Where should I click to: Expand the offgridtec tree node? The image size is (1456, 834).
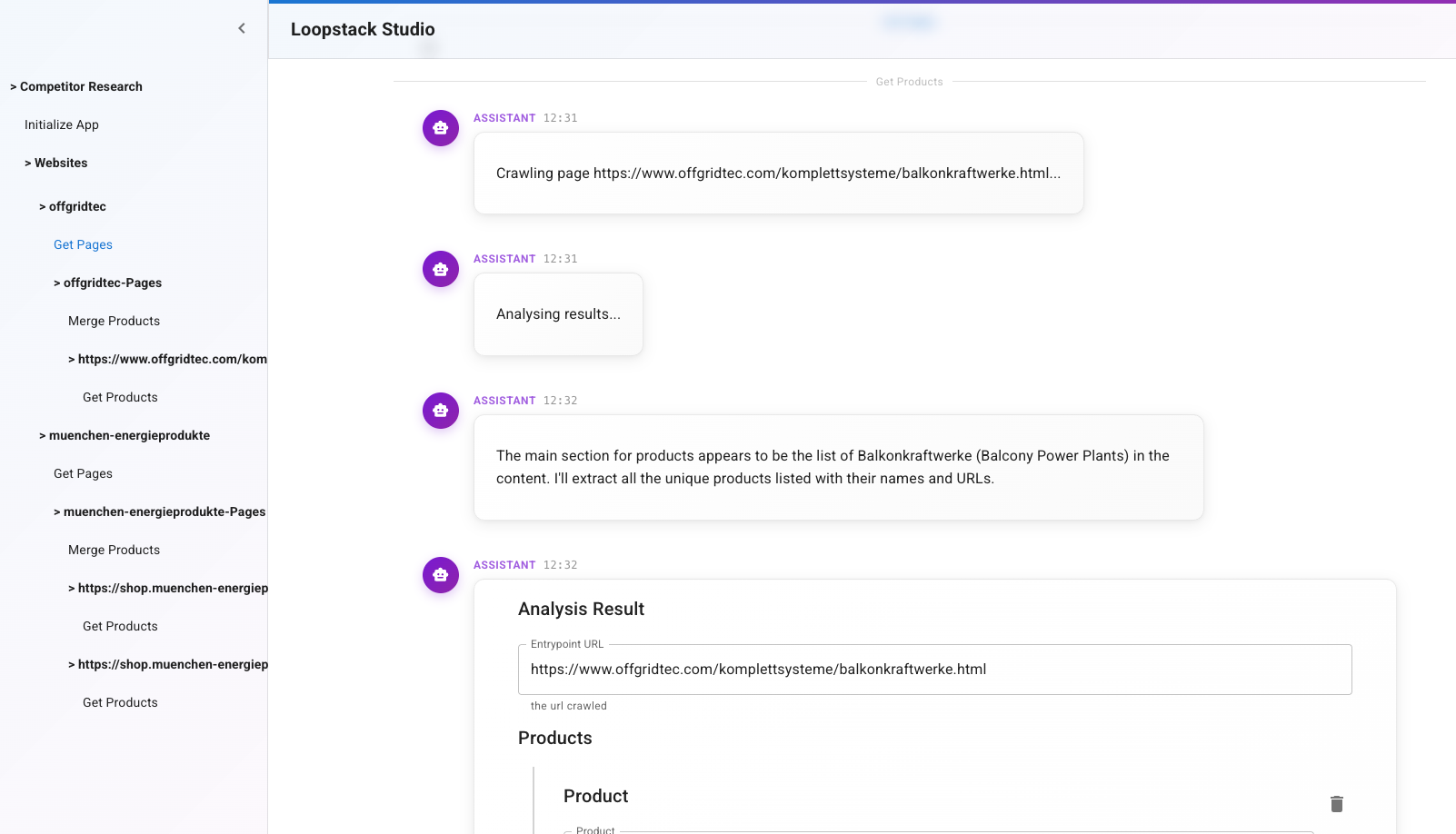pos(73,206)
